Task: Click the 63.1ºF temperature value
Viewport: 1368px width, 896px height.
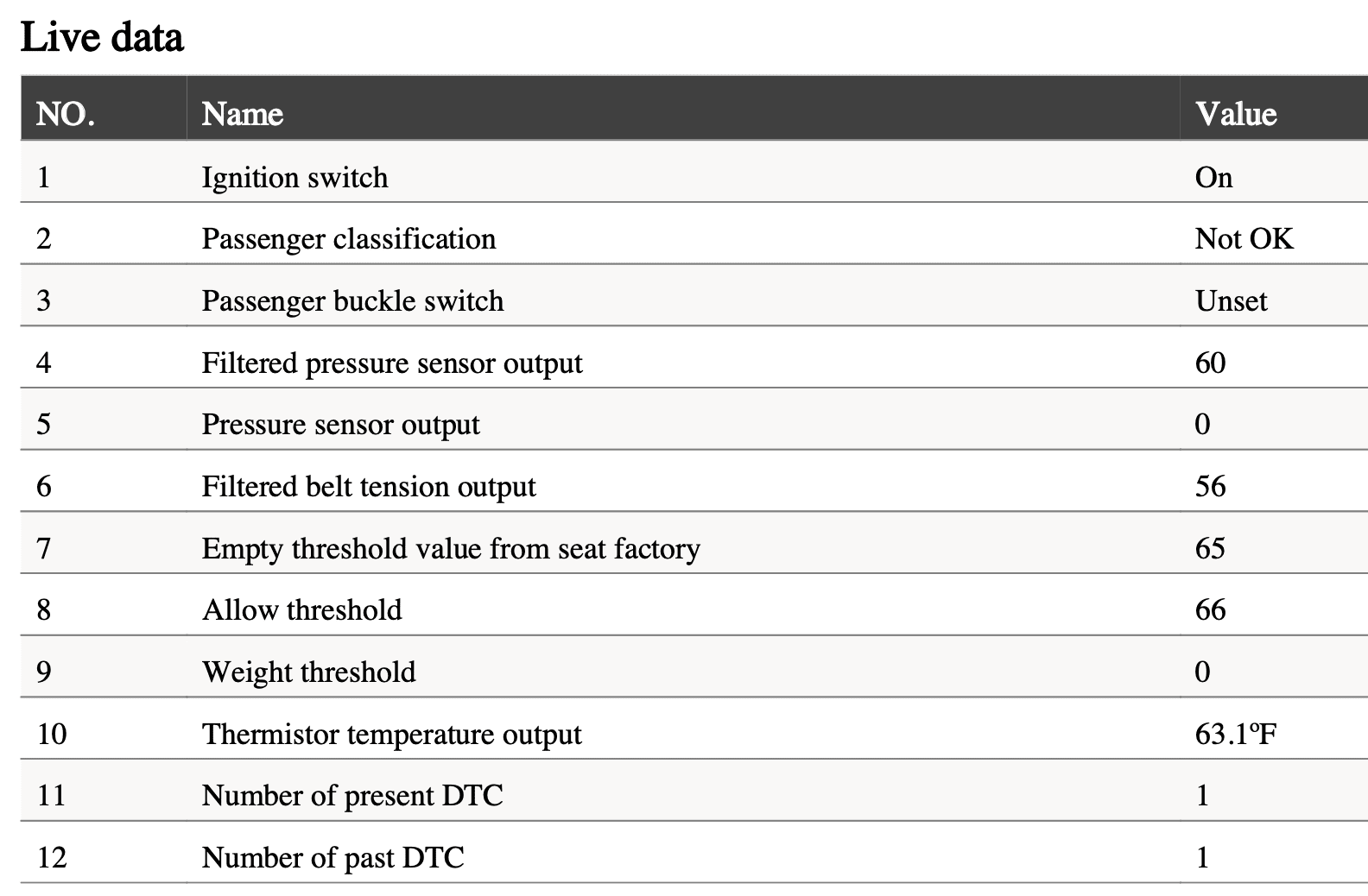Action: (1236, 734)
